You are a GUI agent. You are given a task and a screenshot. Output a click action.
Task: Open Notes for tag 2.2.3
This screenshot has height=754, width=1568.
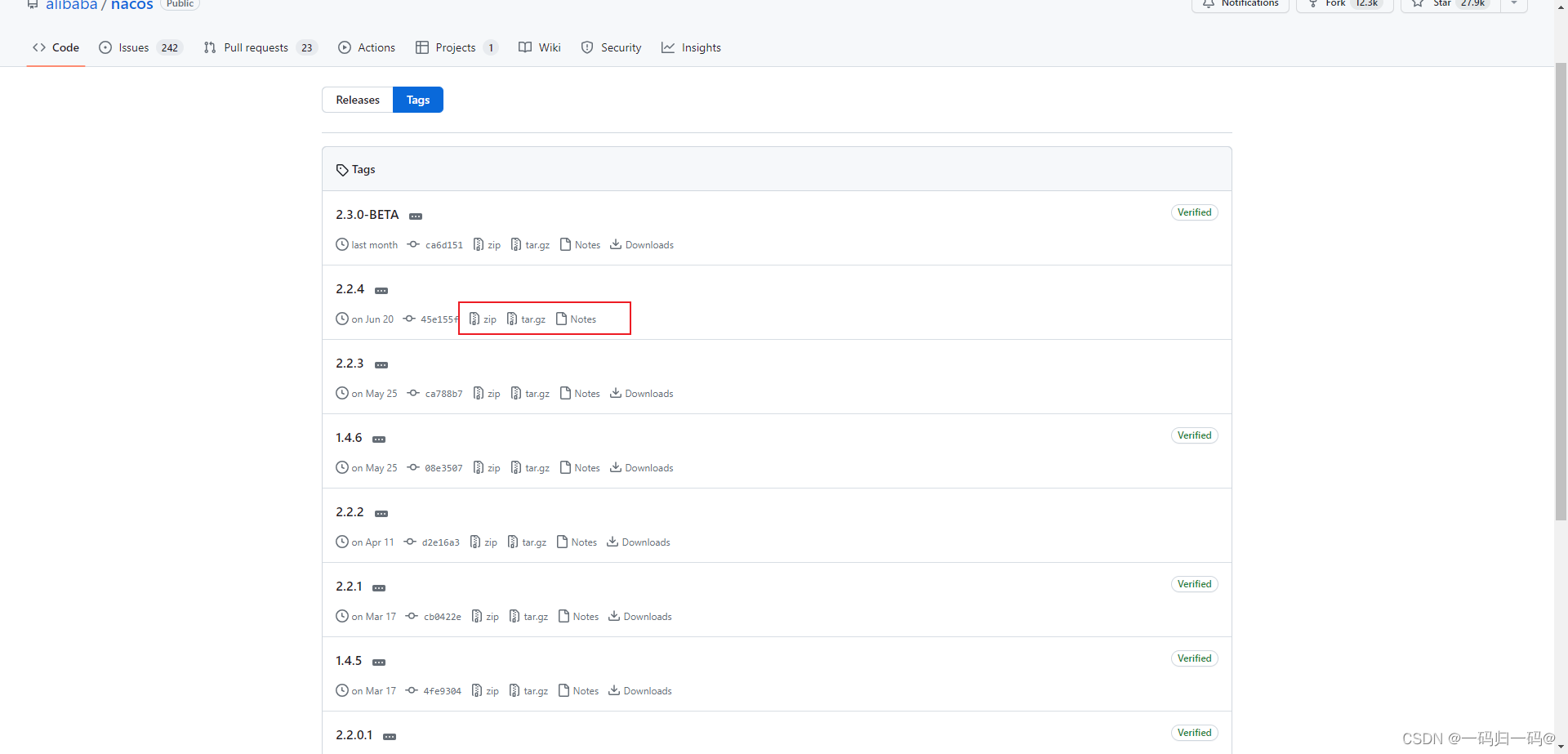point(580,393)
